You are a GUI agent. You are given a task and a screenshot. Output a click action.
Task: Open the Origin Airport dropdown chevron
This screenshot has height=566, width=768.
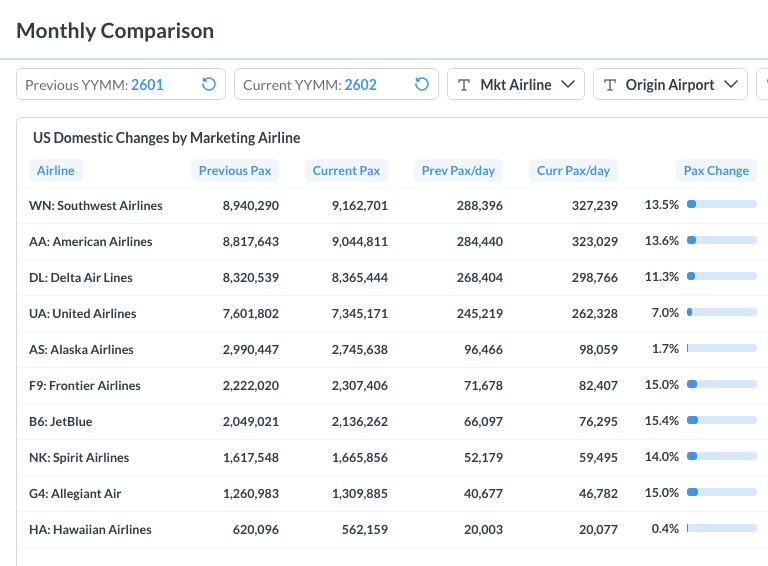coord(731,85)
